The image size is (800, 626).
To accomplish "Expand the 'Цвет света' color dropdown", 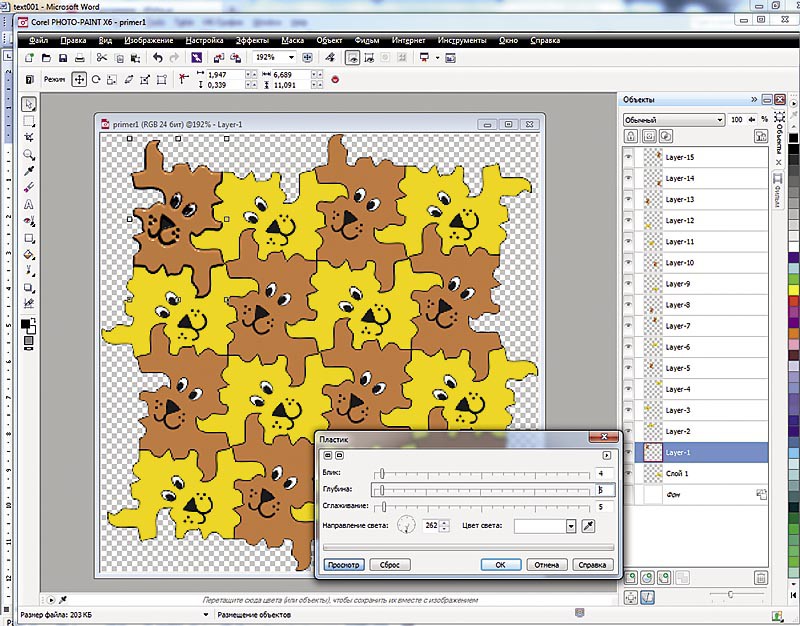I will click(x=571, y=525).
